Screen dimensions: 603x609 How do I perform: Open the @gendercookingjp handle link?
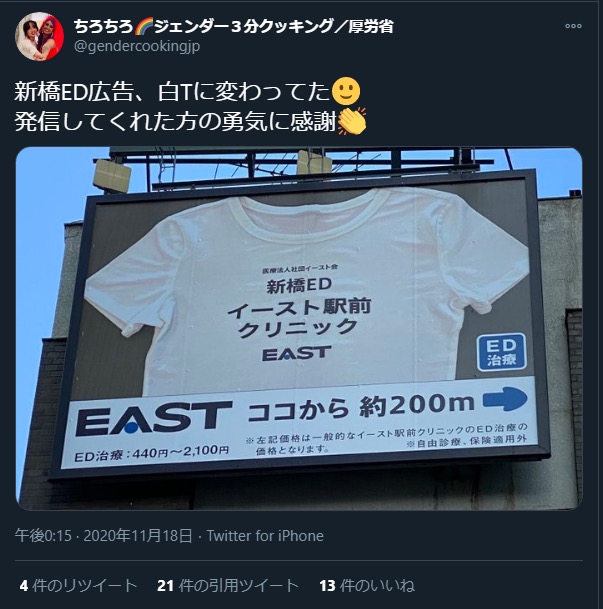[x=137, y=46]
